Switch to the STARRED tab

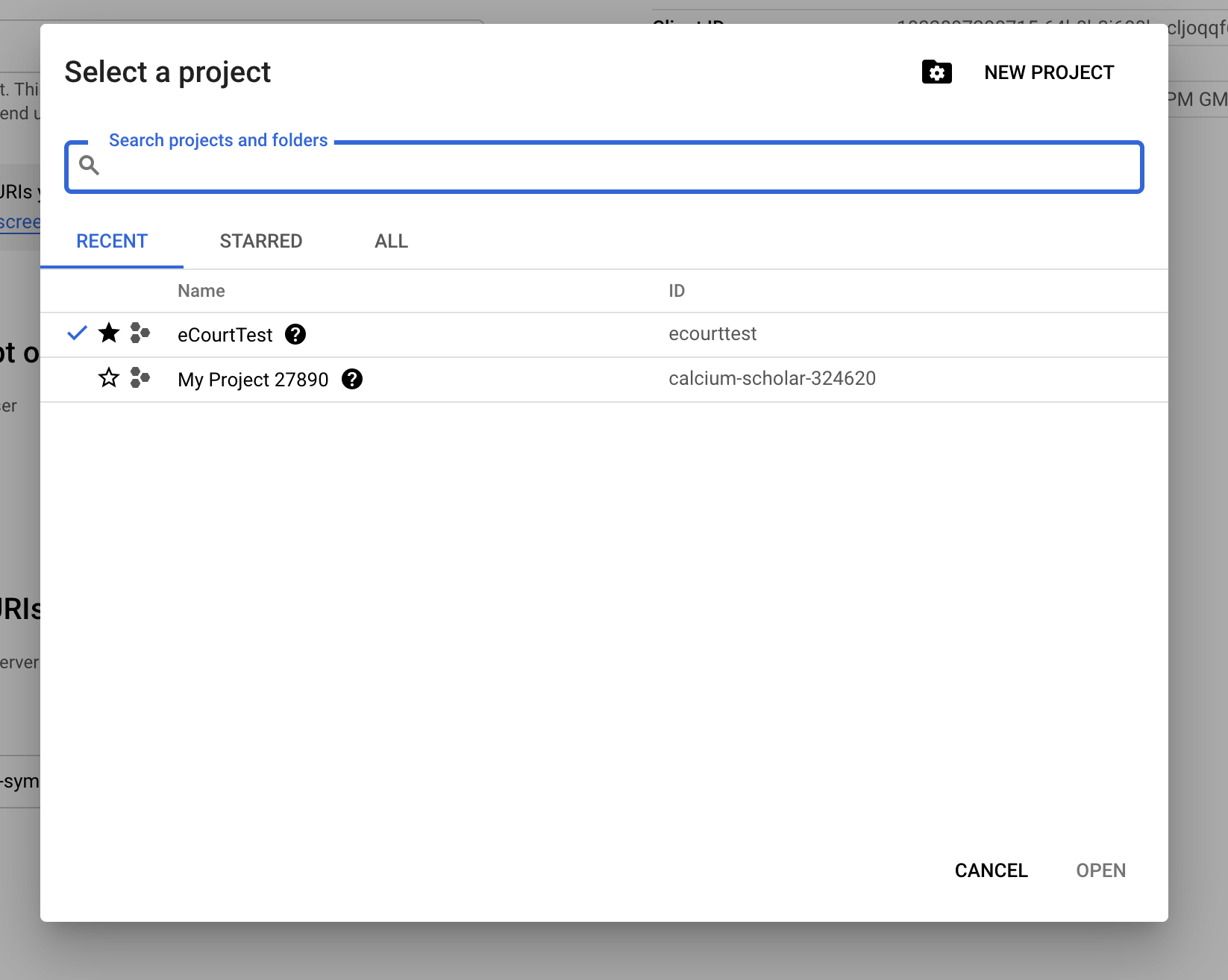[260, 241]
